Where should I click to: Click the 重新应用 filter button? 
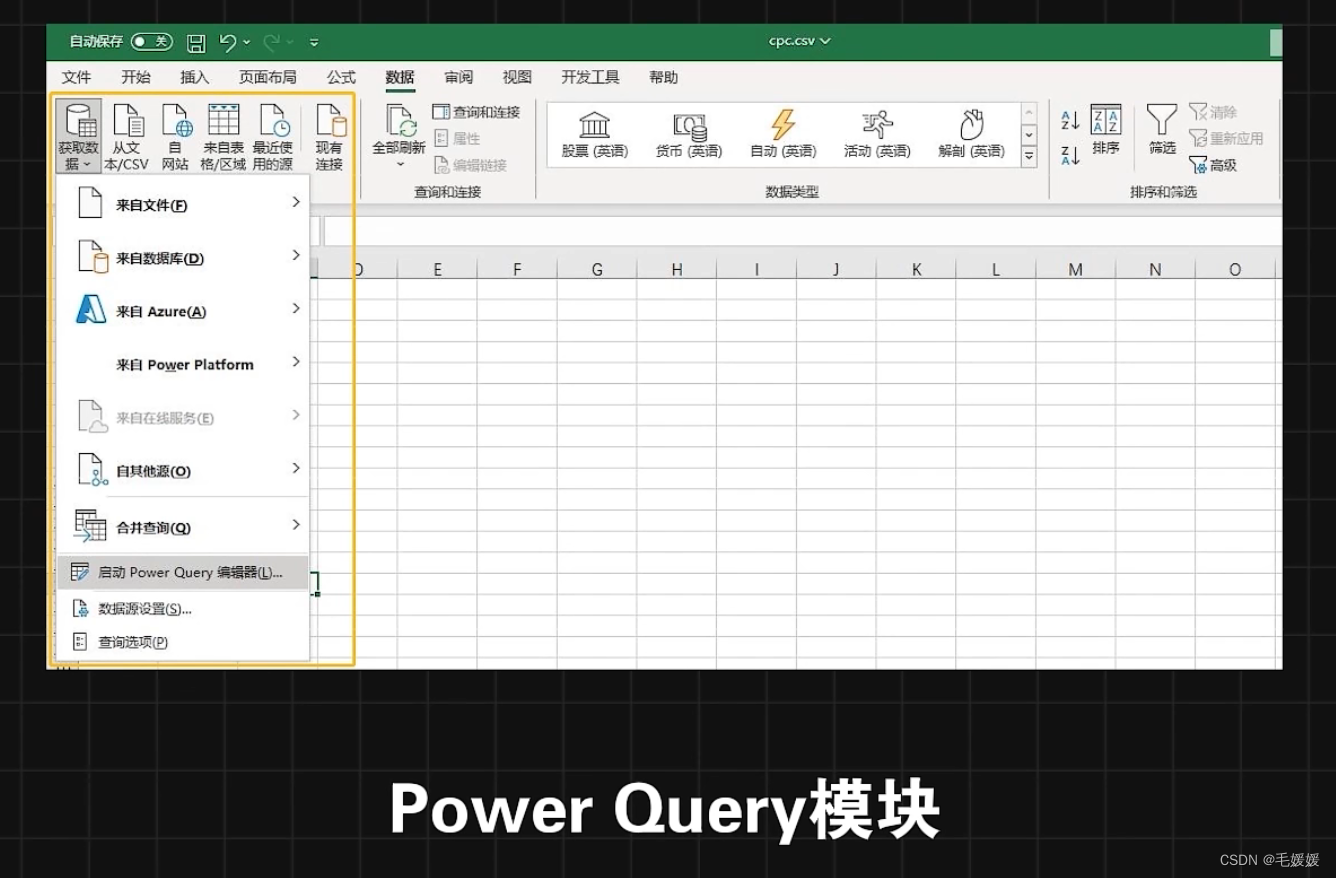[x=1226, y=138]
